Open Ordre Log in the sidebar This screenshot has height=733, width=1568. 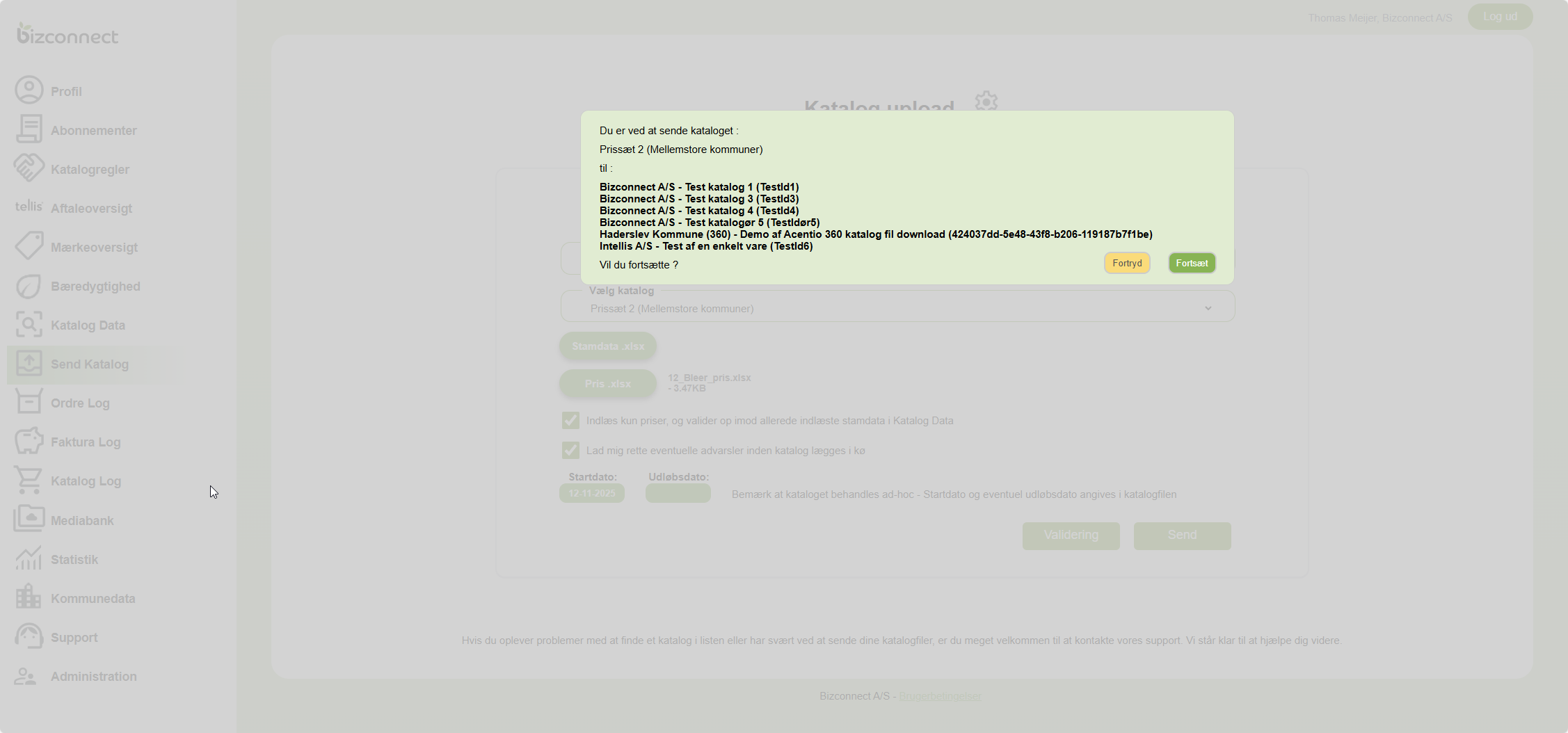click(x=80, y=403)
